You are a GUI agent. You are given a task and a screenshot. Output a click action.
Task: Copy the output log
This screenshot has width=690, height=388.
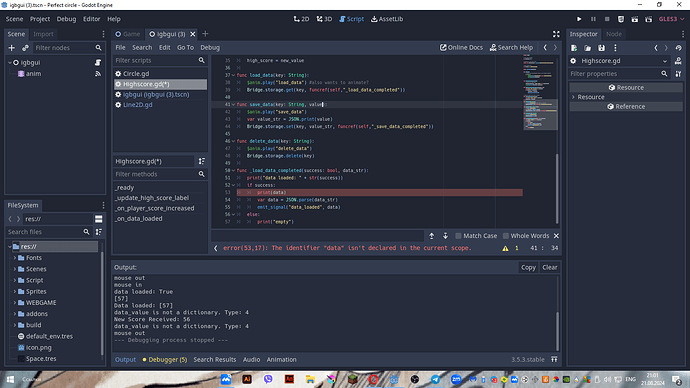pyautogui.click(x=528, y=267)
